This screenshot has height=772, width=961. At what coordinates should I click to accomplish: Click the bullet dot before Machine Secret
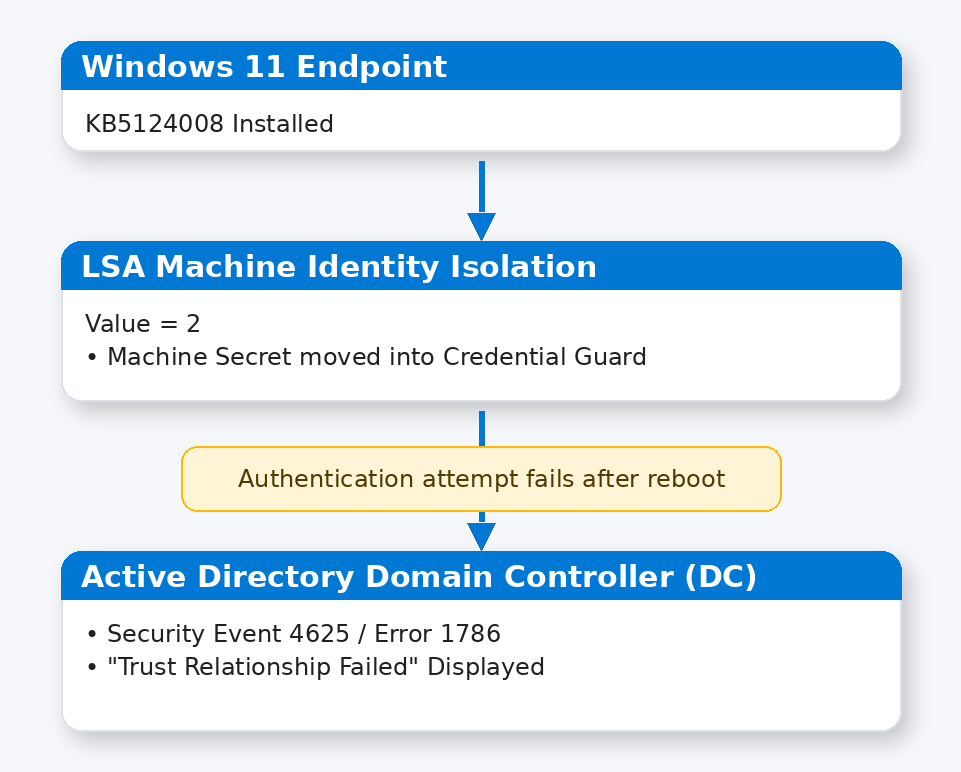tap(92, 357)
